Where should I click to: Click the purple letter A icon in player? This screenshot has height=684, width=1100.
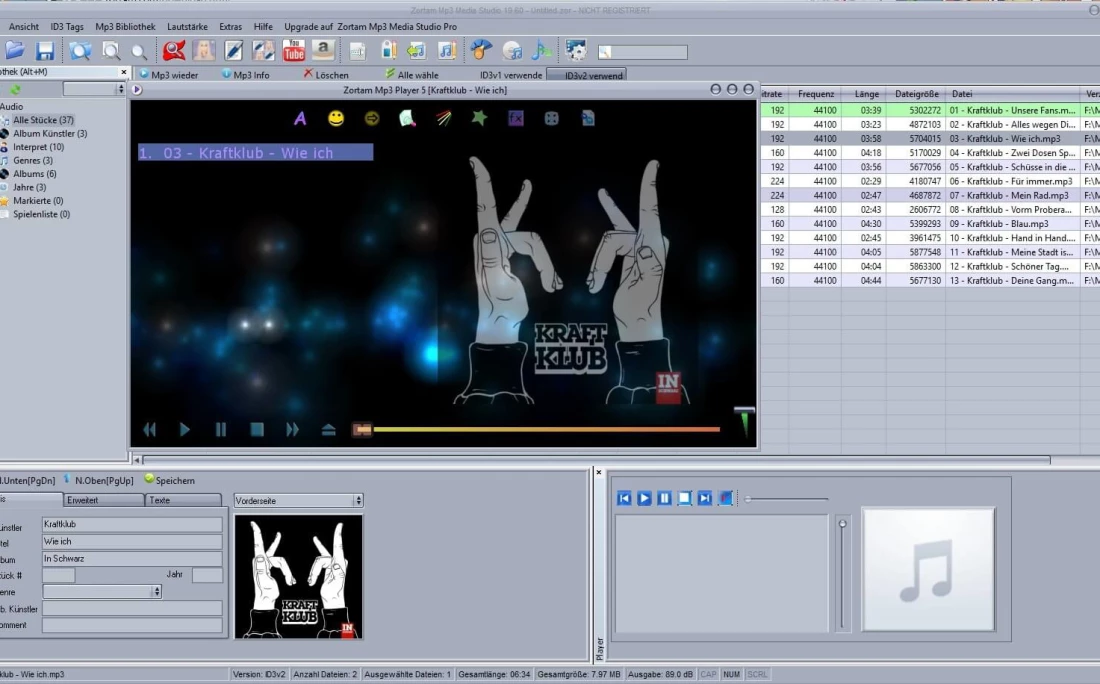[300, 118]
